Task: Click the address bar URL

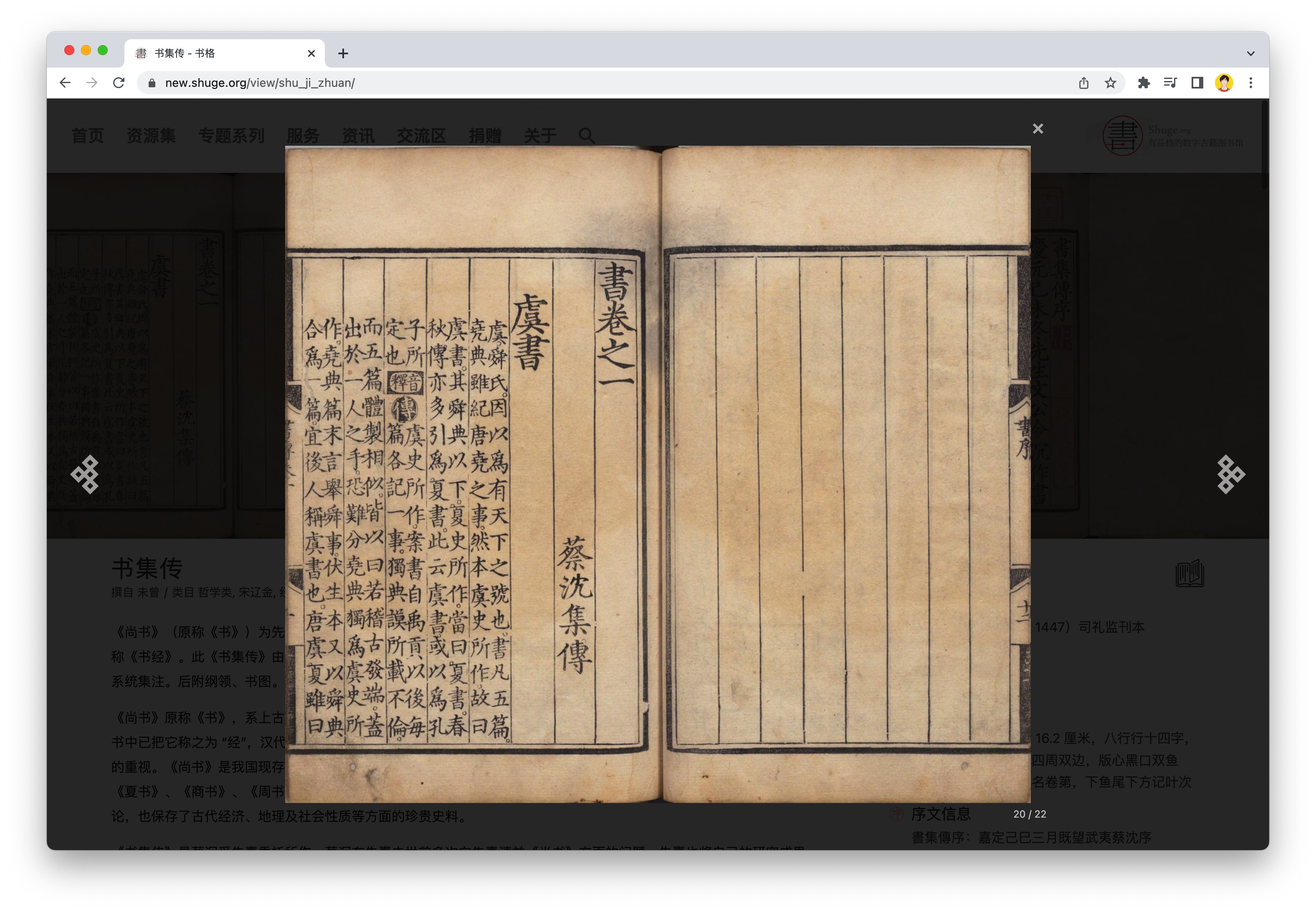Action: click(260, 83)
